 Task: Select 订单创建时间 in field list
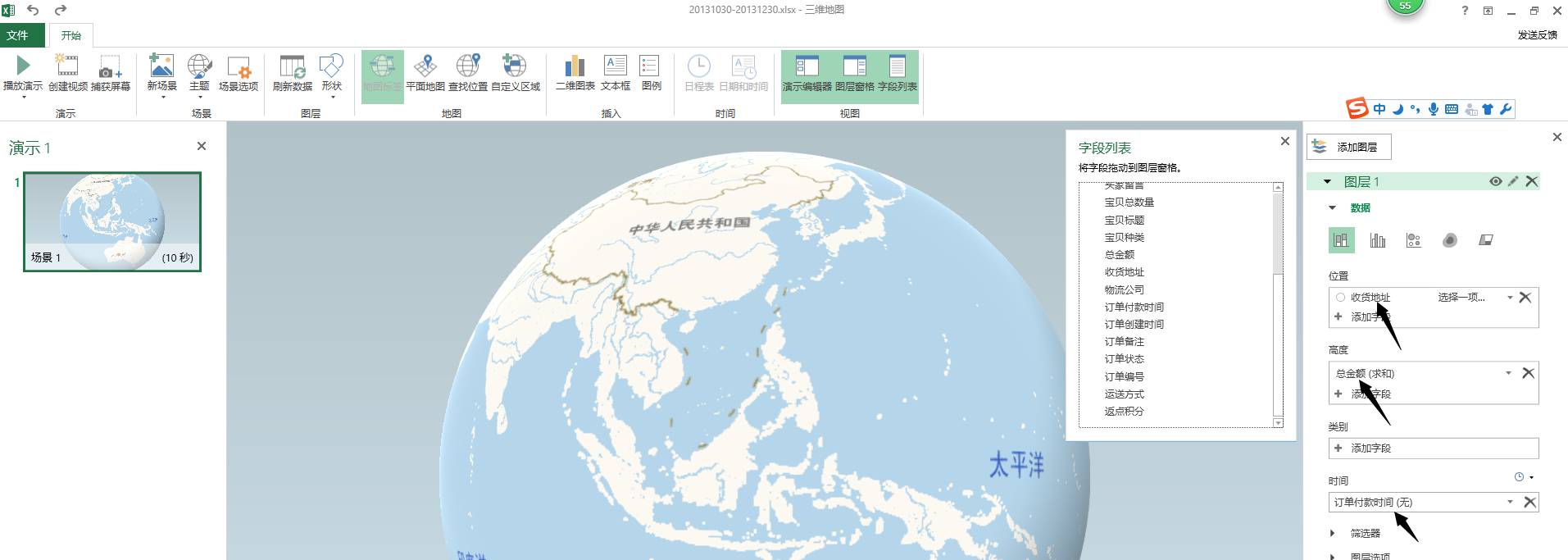[x=1134, y=324]
